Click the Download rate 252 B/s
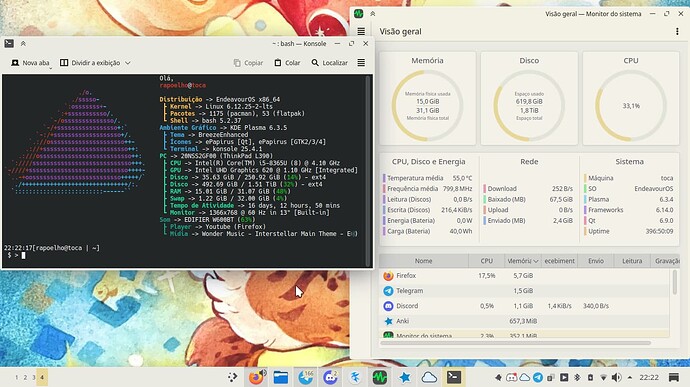 click(x=562, y=188)
